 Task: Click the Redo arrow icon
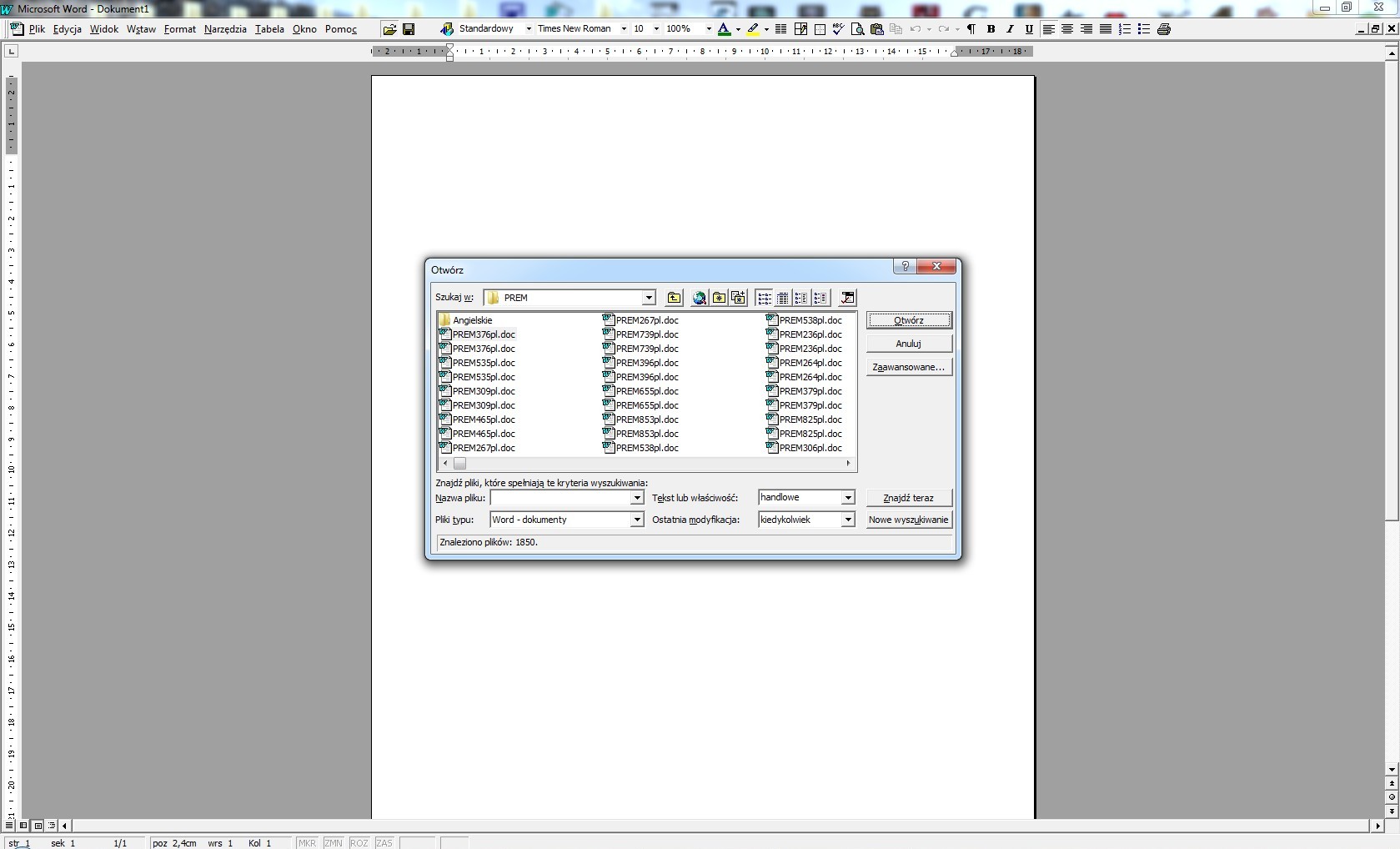pos(944,29)
